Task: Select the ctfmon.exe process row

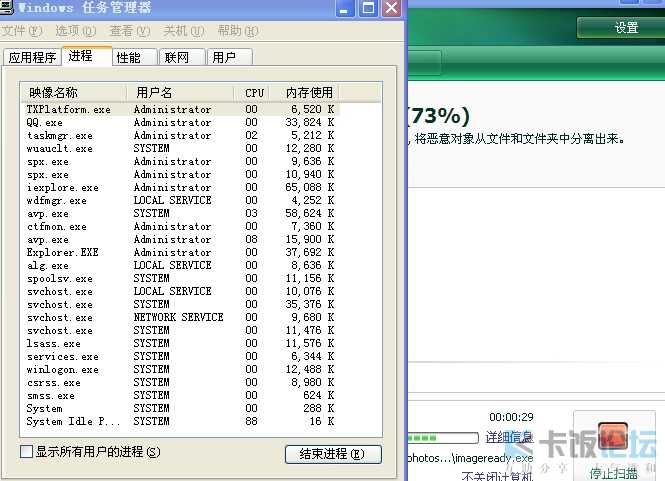Action: pyautogui.click(x=180, y=227)
